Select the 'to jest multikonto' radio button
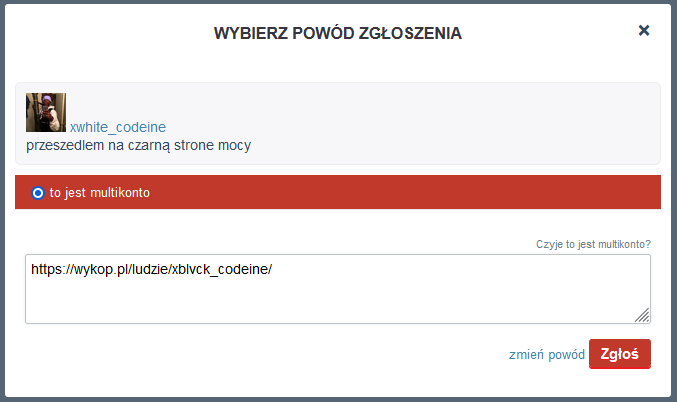 [38, 193]
